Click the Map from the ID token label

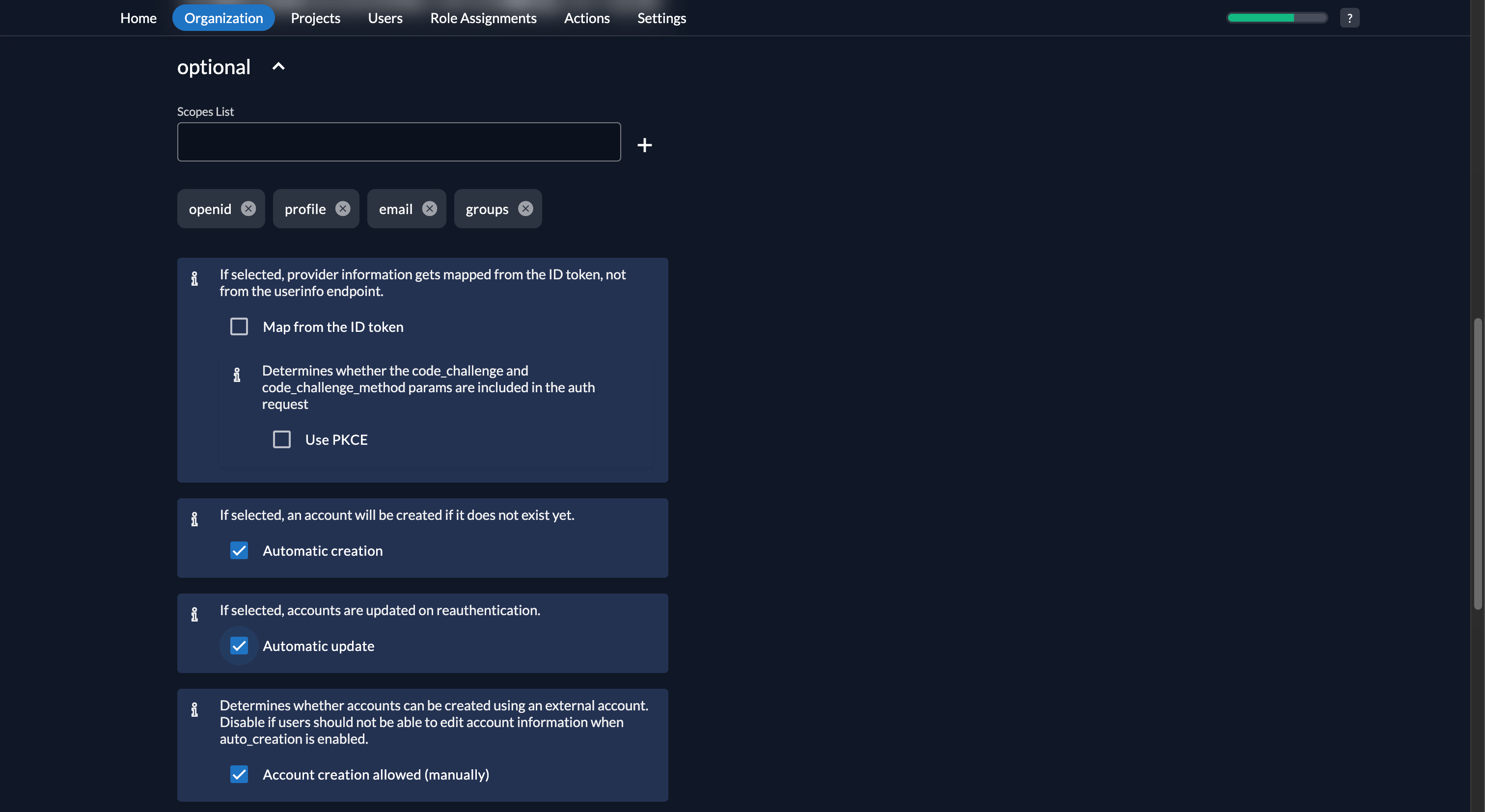pyautogui.click(x=333, y=327)
